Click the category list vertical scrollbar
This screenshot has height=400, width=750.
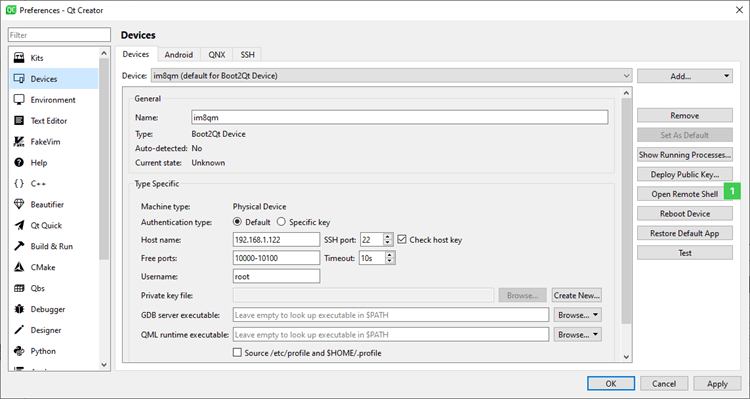104,158
